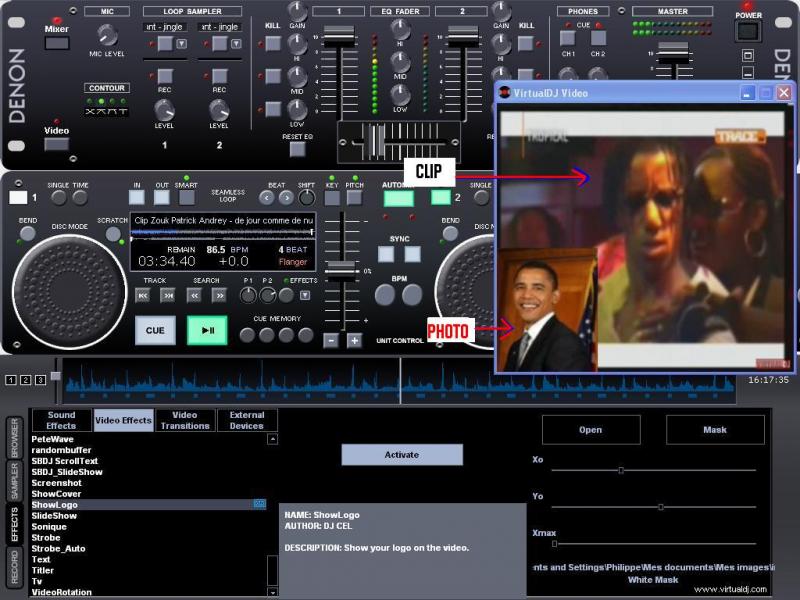Click the RESET EQ button
800x600 pixels.
click(297, 149)
